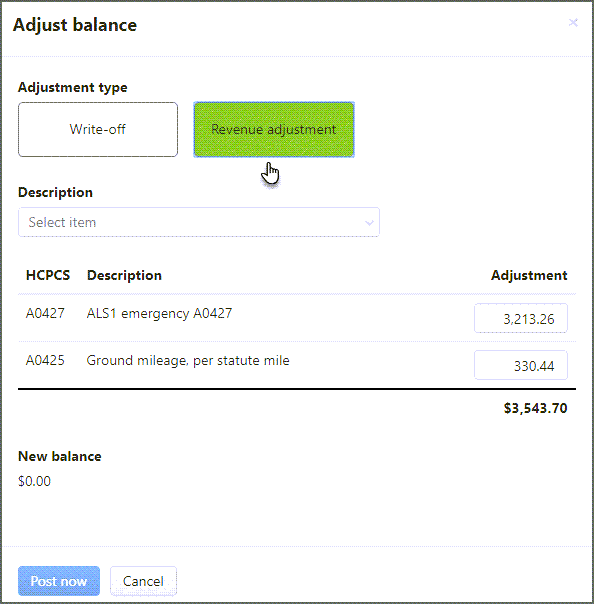
Task: Select the Ground mileage, per statute mile text
Action: (188, 361)
